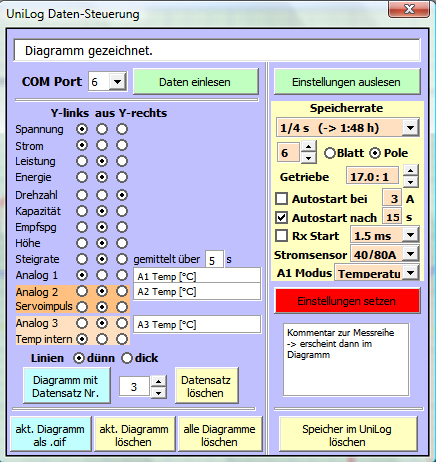Image resolution: width=436 pixels, height=462 pixels.
Task: Click alle Diagramme löschen button
Action: [x=220, y=435]
